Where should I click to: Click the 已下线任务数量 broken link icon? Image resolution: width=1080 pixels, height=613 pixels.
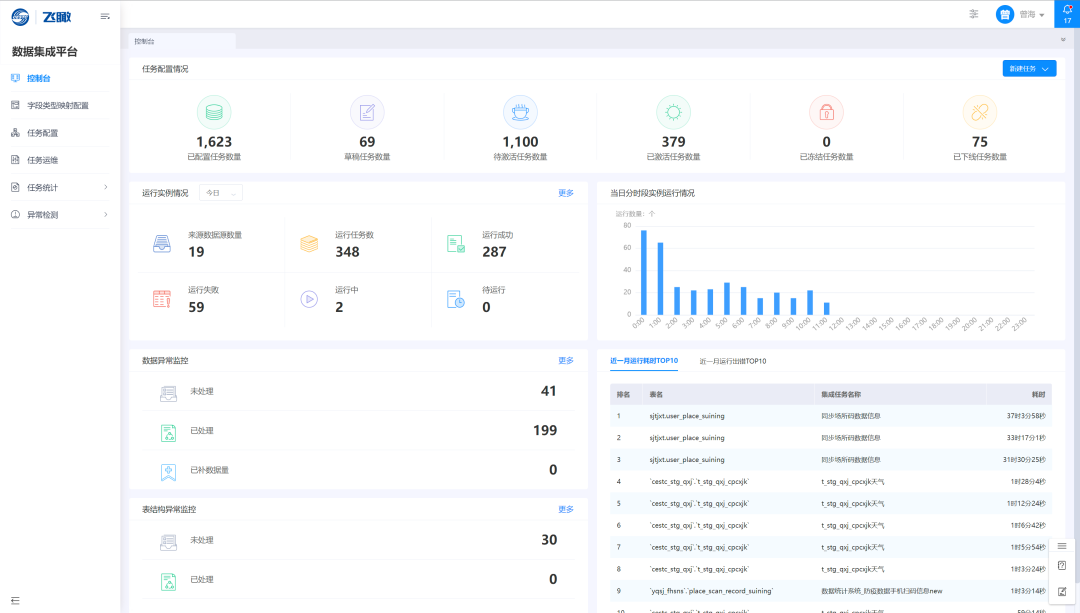tap(979, 111)
